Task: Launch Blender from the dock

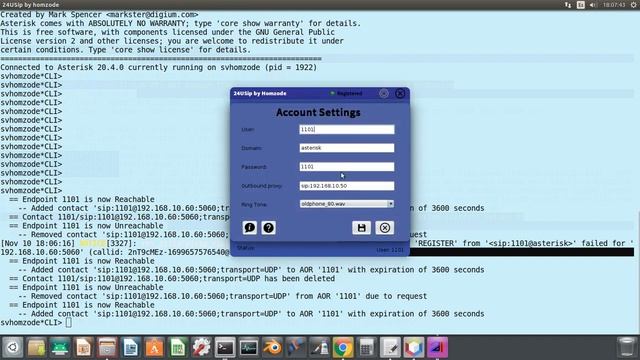Action: [273, 348]
